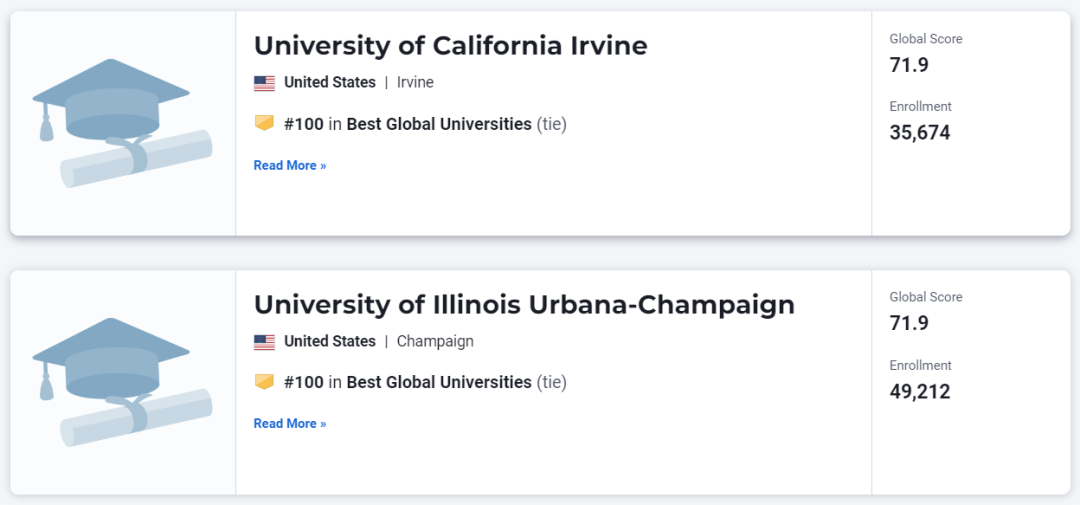
Task: Click the gold ranking badge for Illinois Urbana-Champaign
Action: point(264,382)
